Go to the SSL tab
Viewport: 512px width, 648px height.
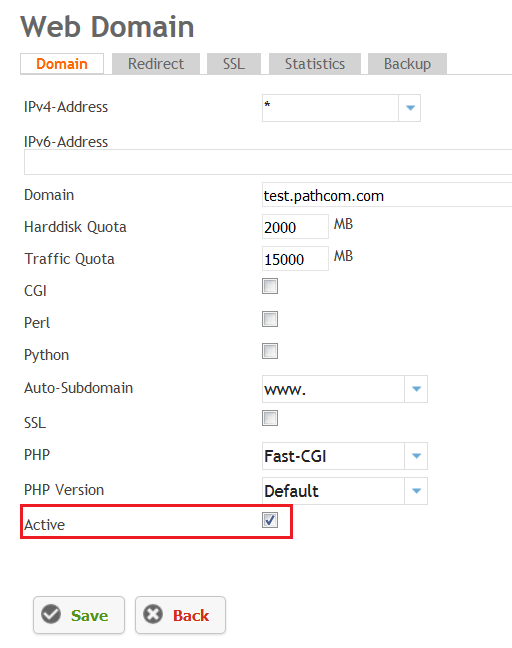point(234,64)
